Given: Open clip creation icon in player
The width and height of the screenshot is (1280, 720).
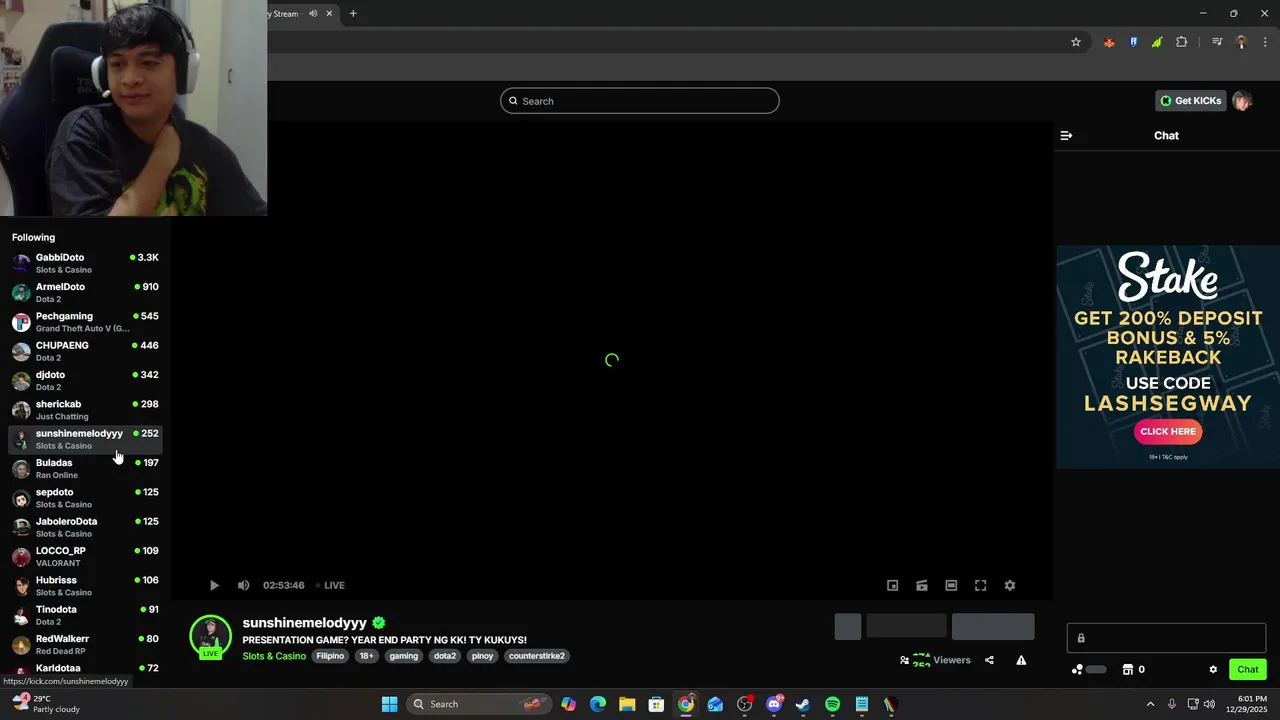Looking at the screenshot, I should point(922,585).
